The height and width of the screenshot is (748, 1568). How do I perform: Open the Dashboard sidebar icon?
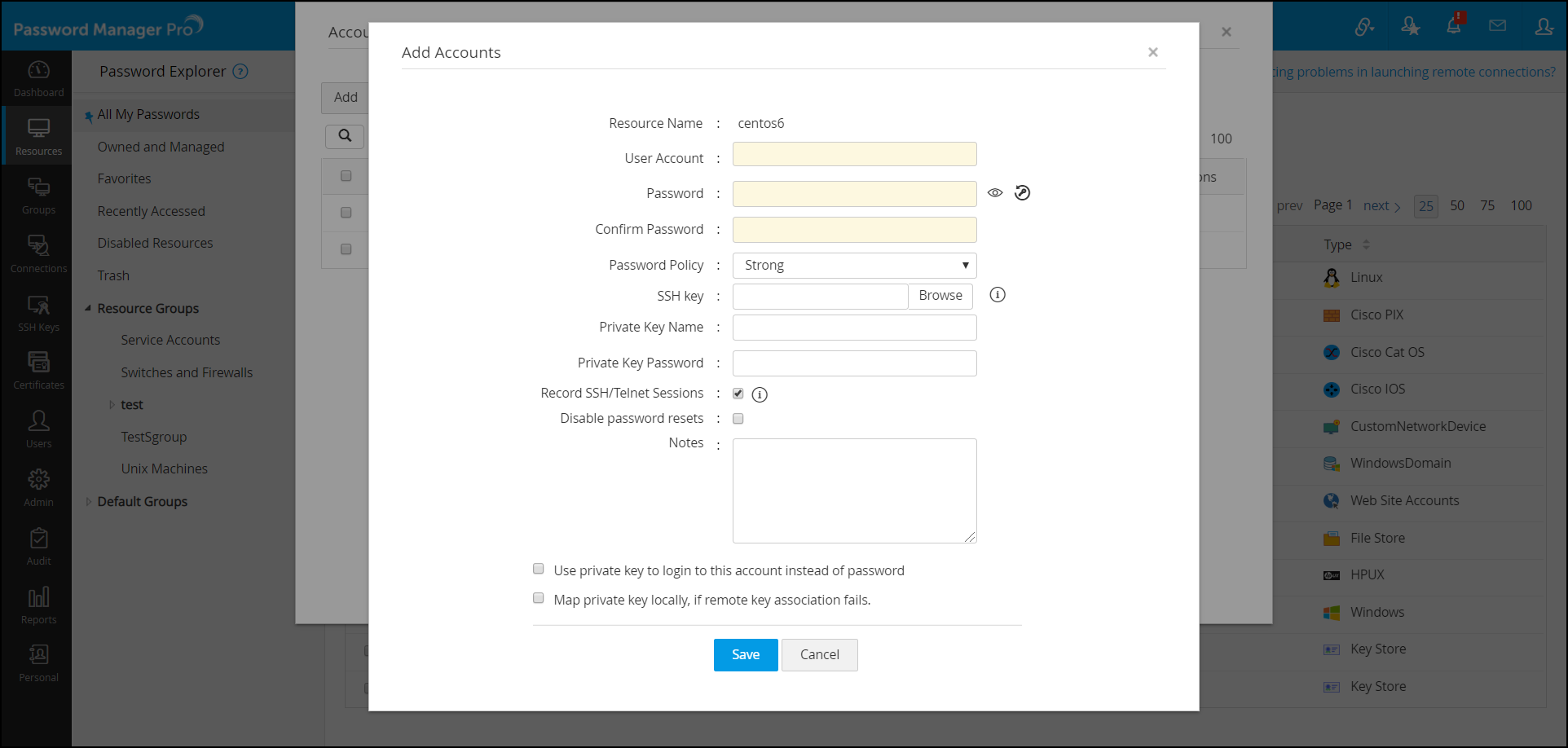tap(38, 77)
